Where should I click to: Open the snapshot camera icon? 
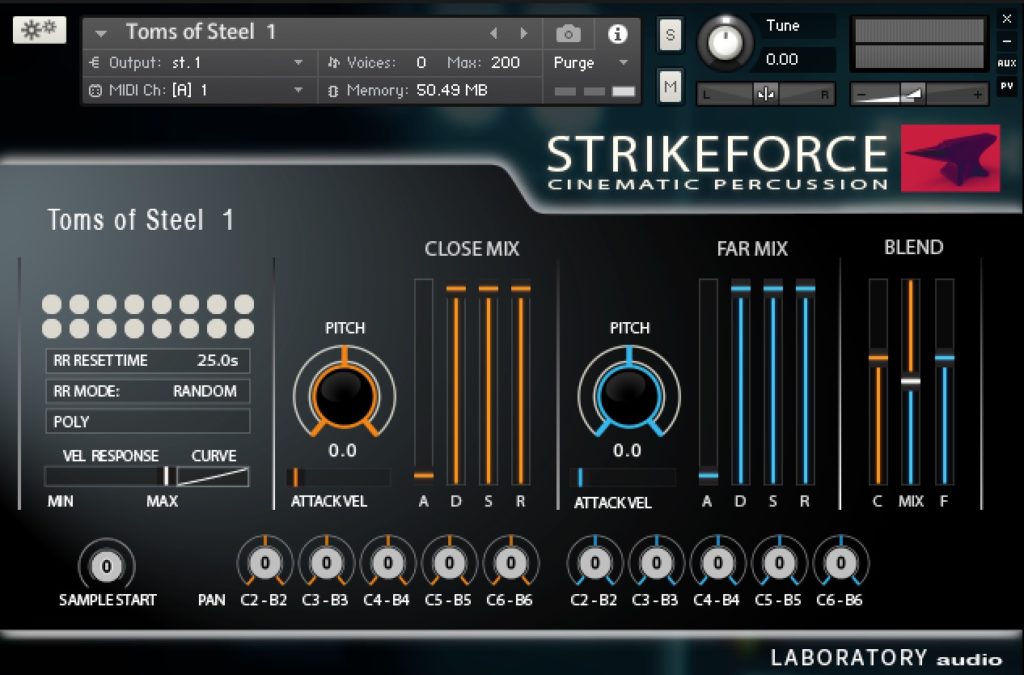pyautogui.click(x=568, y=33)
